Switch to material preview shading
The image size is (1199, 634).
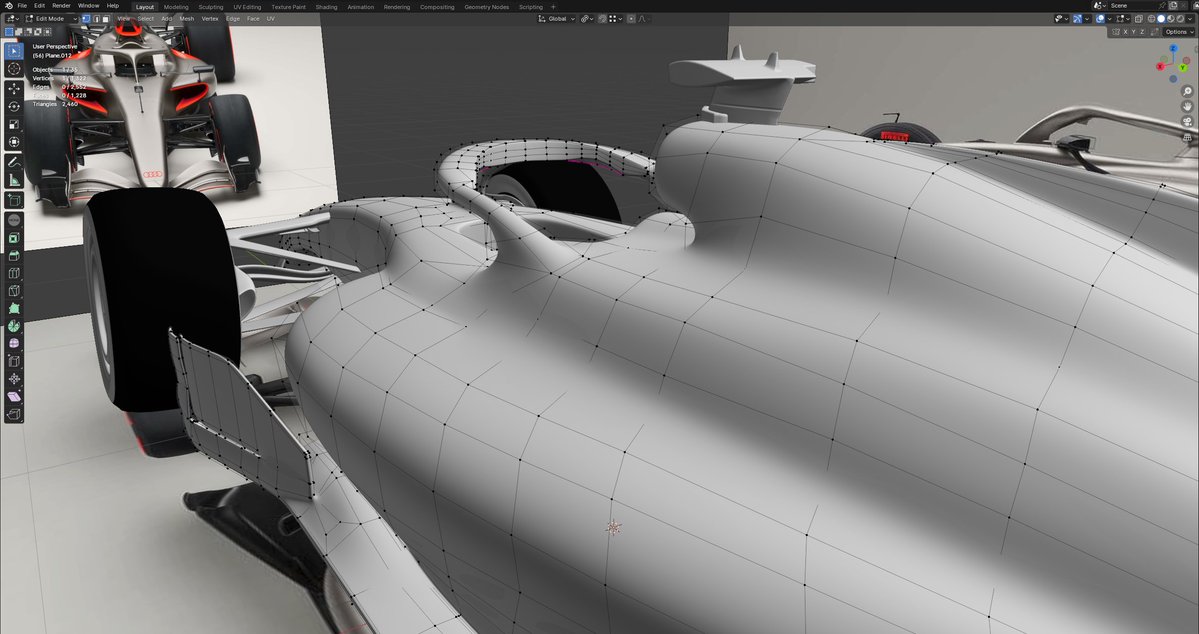[x=1171, y=18]
